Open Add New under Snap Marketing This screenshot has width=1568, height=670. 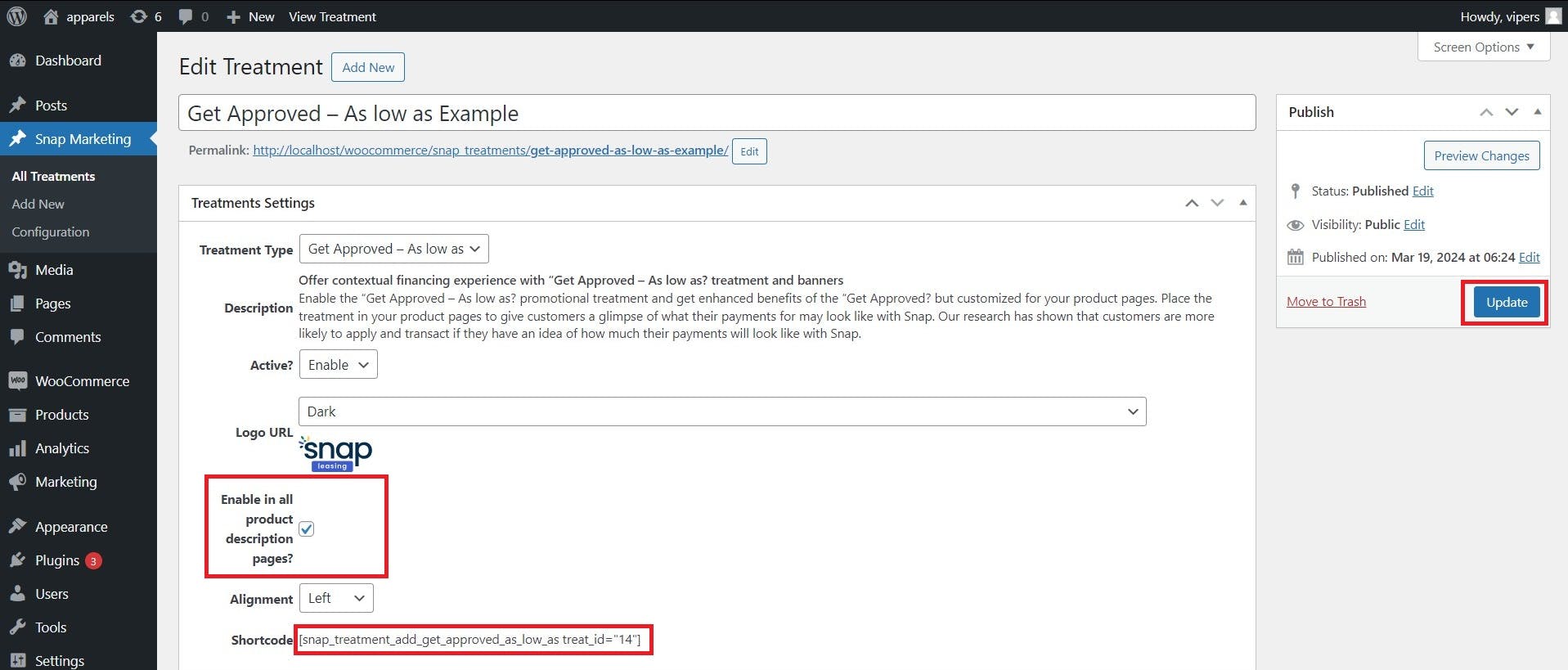coord(38,204)
